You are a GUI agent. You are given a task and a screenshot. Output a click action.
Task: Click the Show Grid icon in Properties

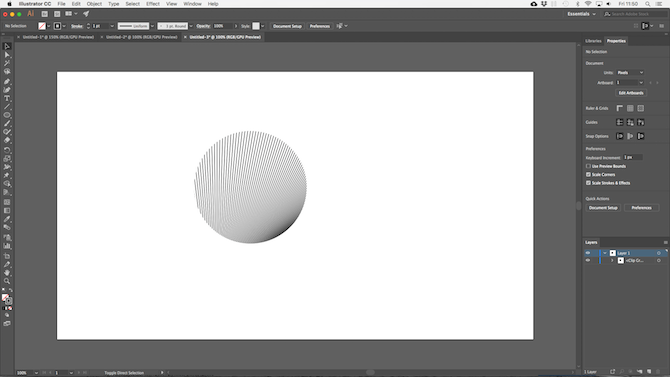coord(630,109)
